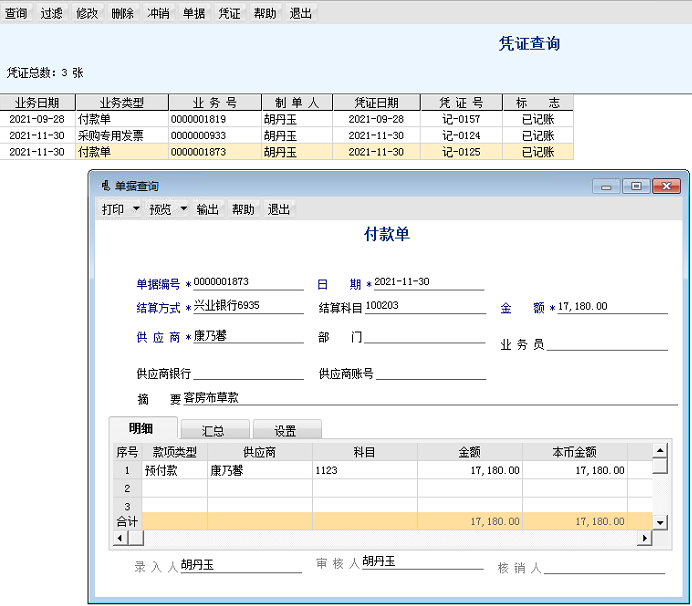Image resolution: width=692 pixels, height=606 pixels.
Task: Click the vertical scrollbar thumb in detail grid
Action: pos(660,466)
